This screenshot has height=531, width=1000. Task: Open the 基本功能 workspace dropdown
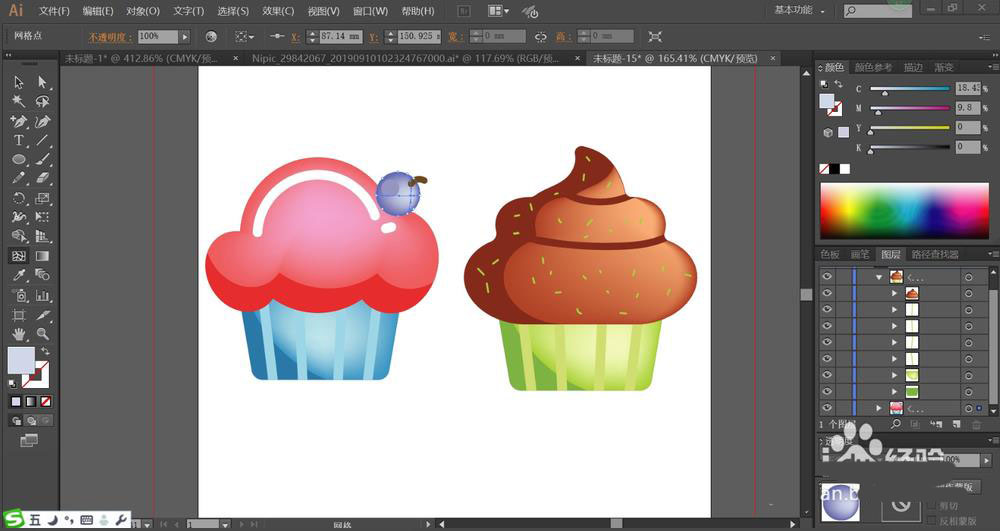point(799,10)
